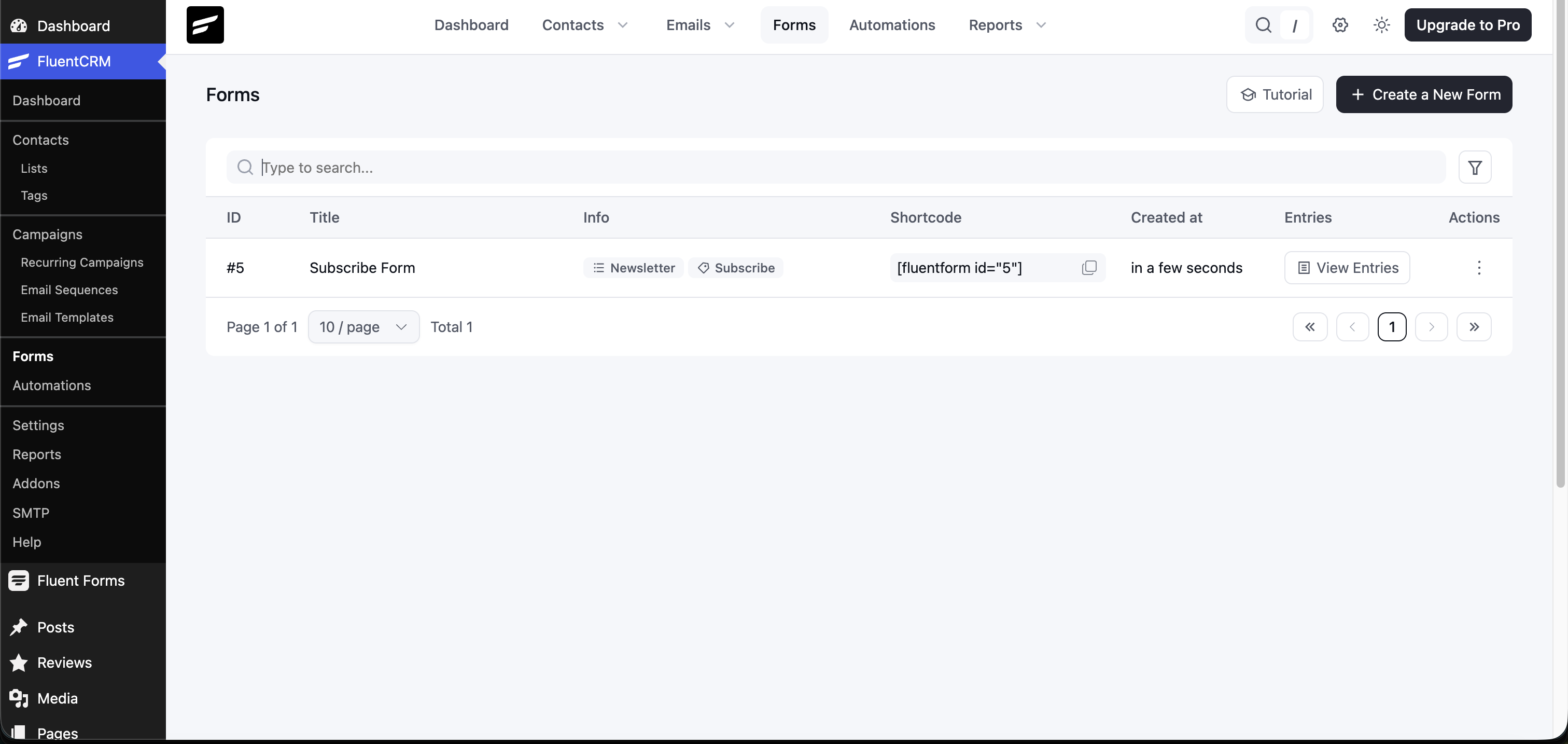
Task: Click the vertical page scrollbar
Action: (x=1560, y=243)
